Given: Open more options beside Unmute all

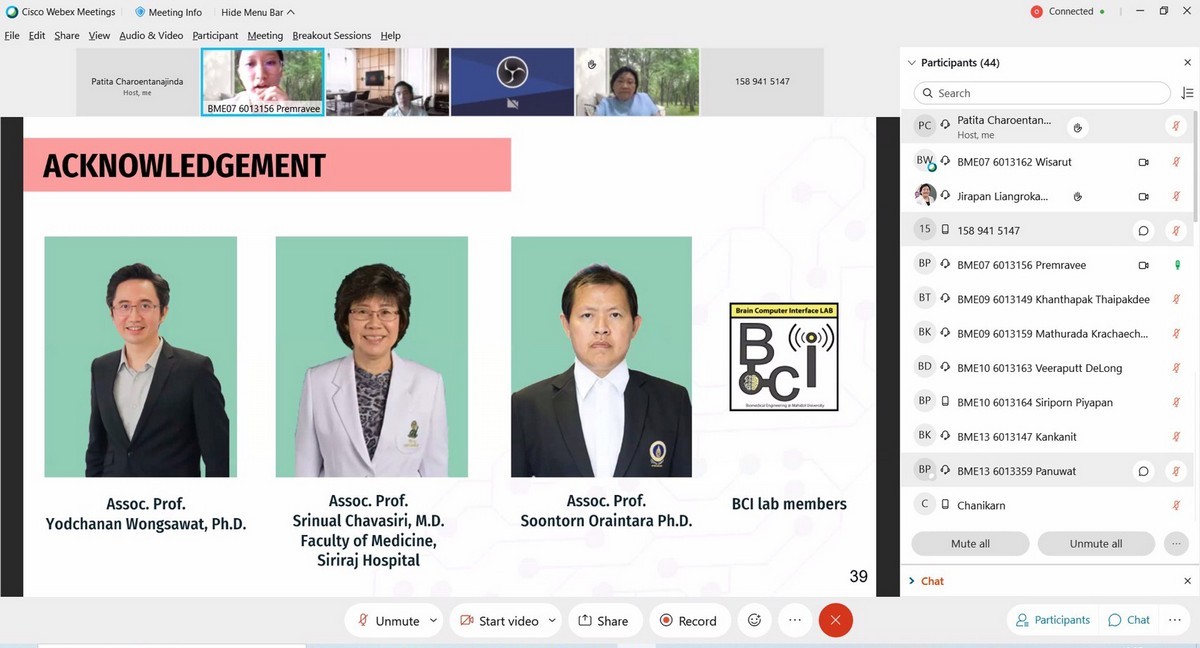Looking at the screenshot, I should click(1176, 543).
